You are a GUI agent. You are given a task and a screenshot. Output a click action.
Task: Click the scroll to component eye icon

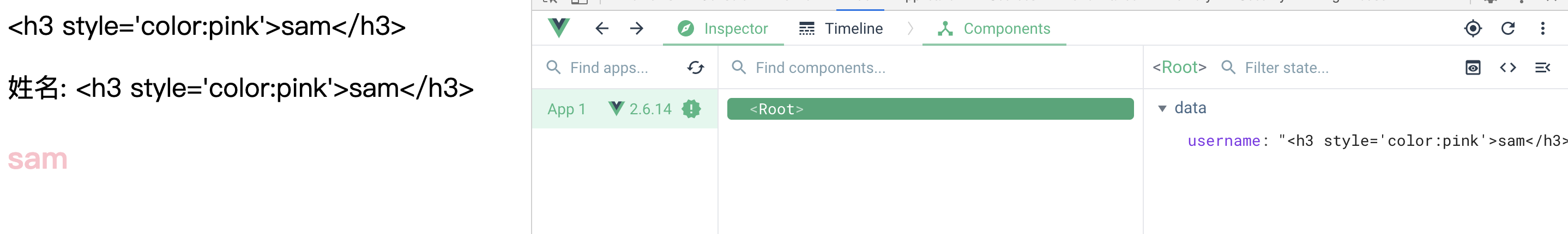click(x=1473, y=67)
